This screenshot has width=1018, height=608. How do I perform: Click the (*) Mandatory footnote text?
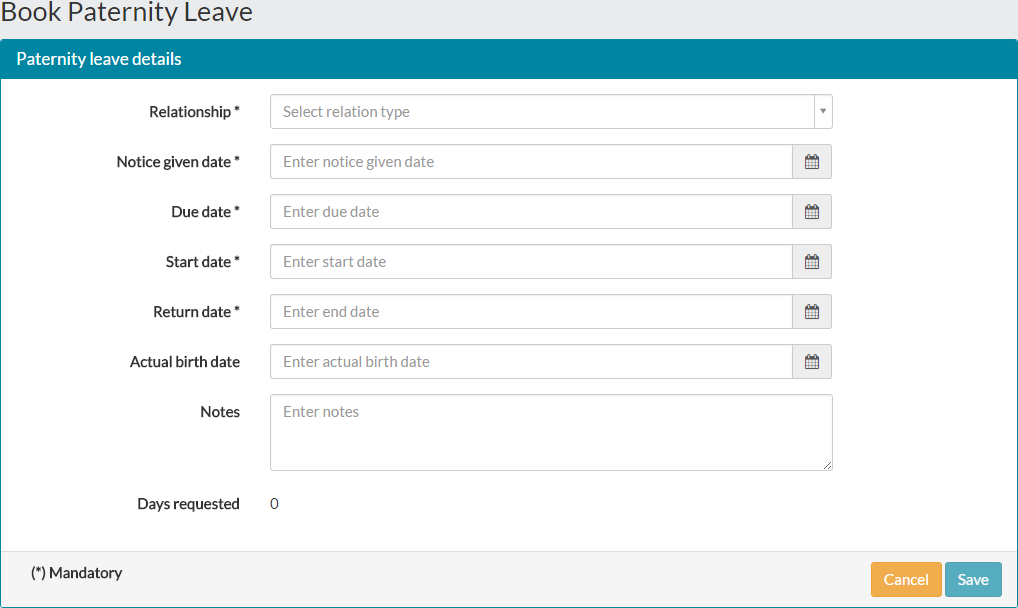coord(77,573)
